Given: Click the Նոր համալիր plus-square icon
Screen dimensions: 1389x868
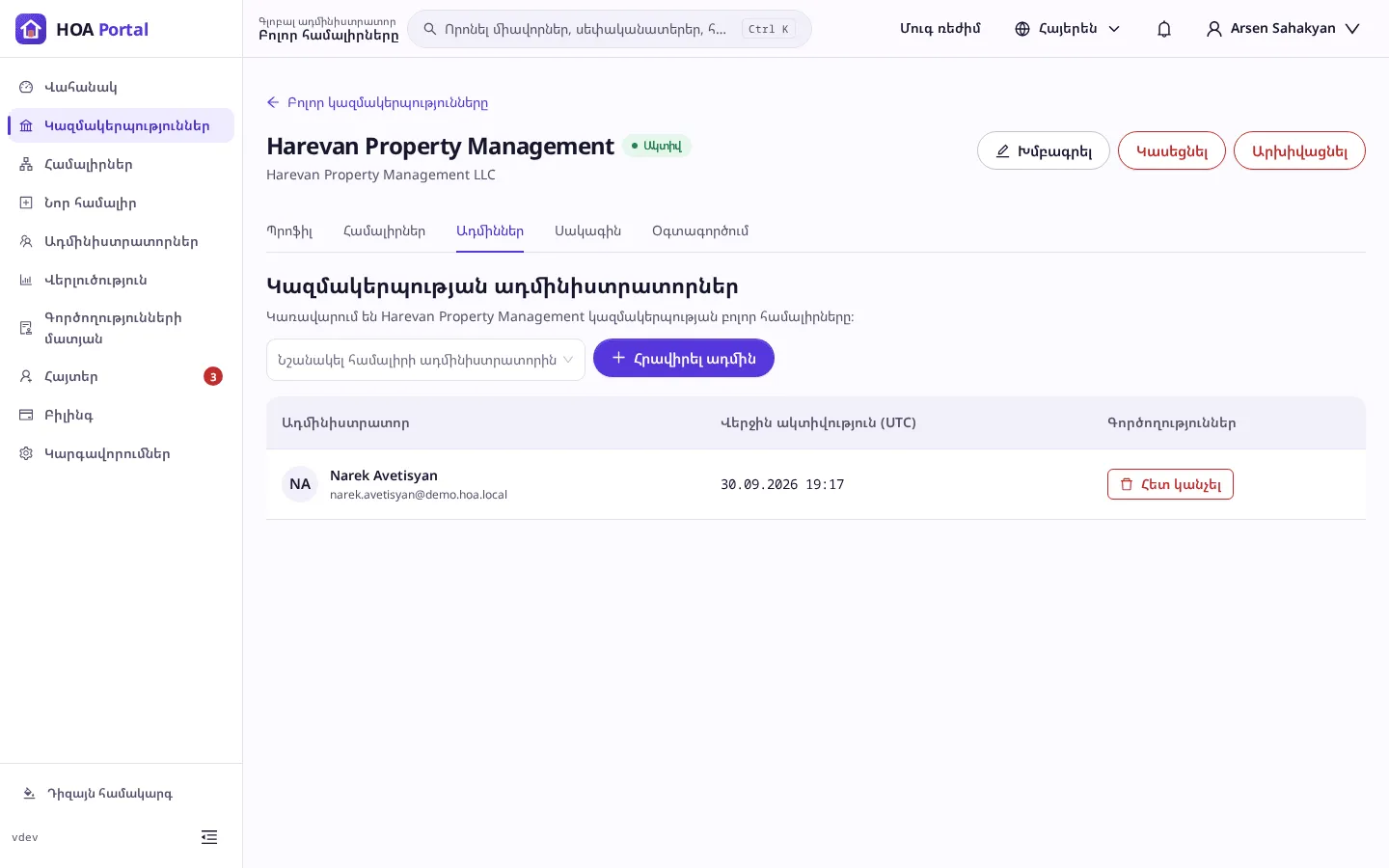Looking at the screenshot, I should 26,203.
